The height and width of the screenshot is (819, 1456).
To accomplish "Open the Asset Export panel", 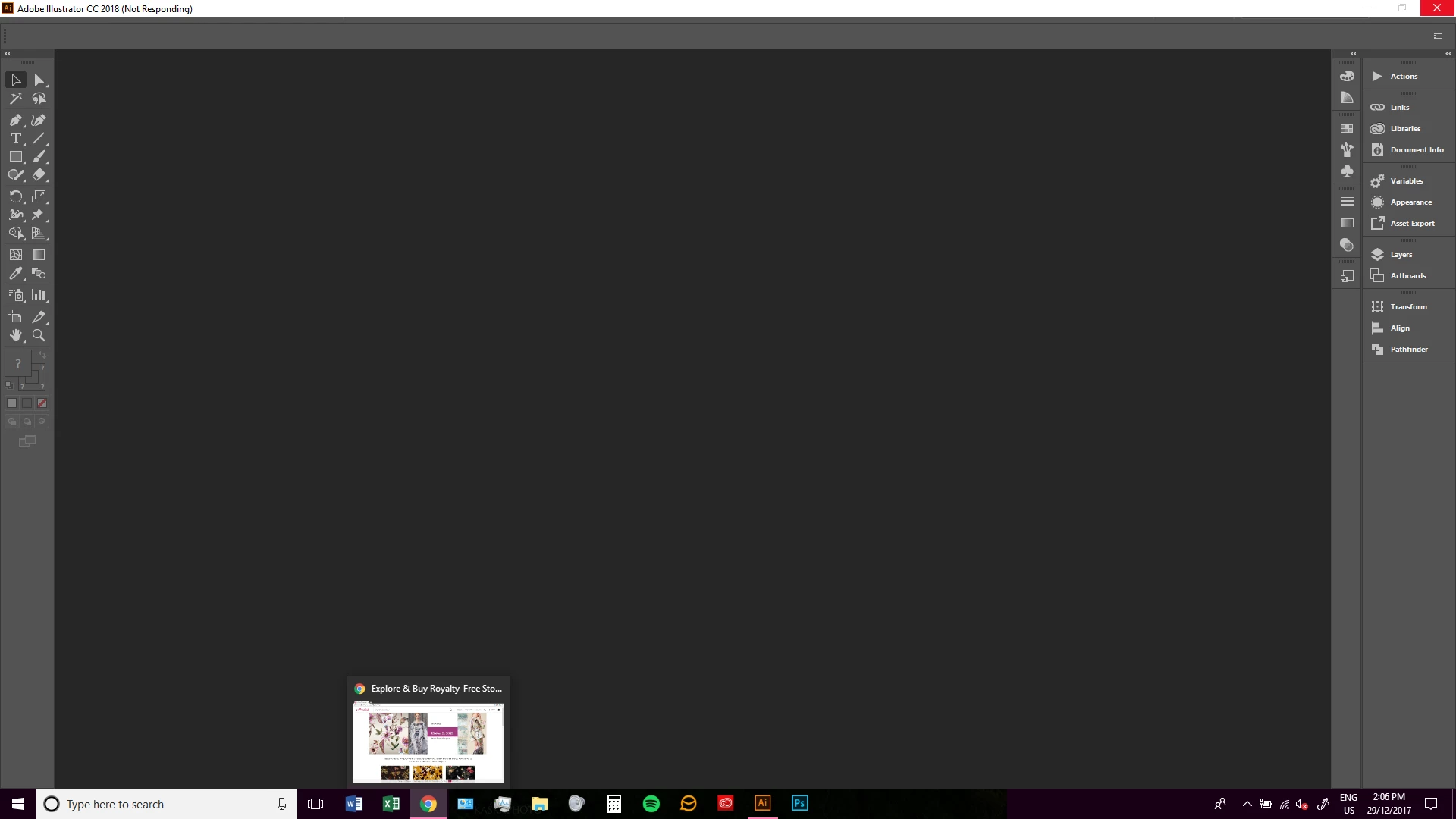I will [1411, 224].
